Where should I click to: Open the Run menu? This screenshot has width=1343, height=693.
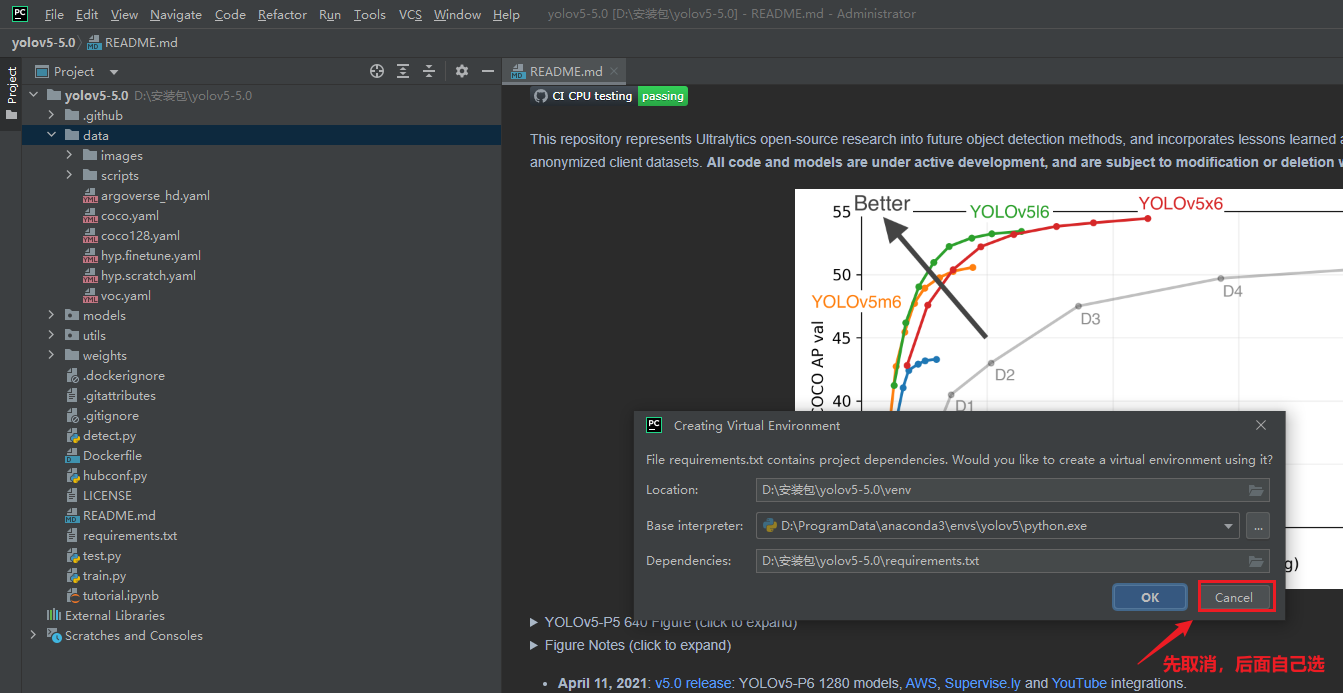330,14
